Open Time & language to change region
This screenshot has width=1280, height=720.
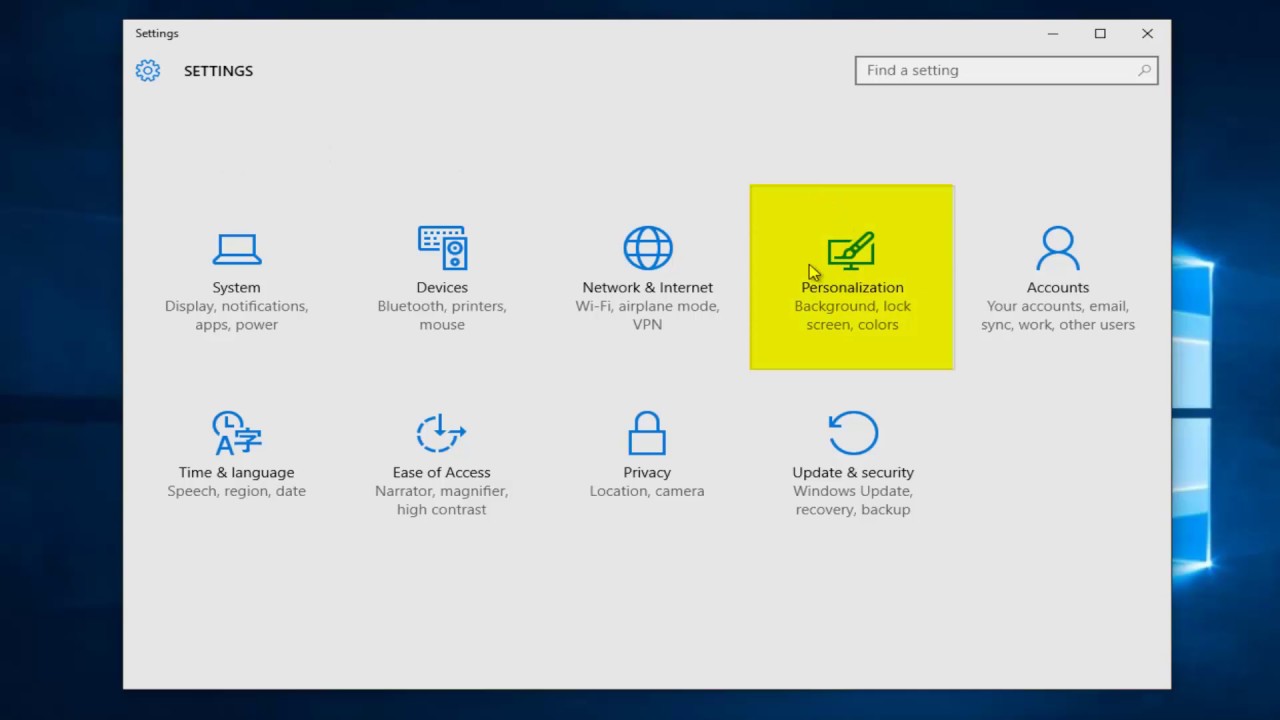236,472
